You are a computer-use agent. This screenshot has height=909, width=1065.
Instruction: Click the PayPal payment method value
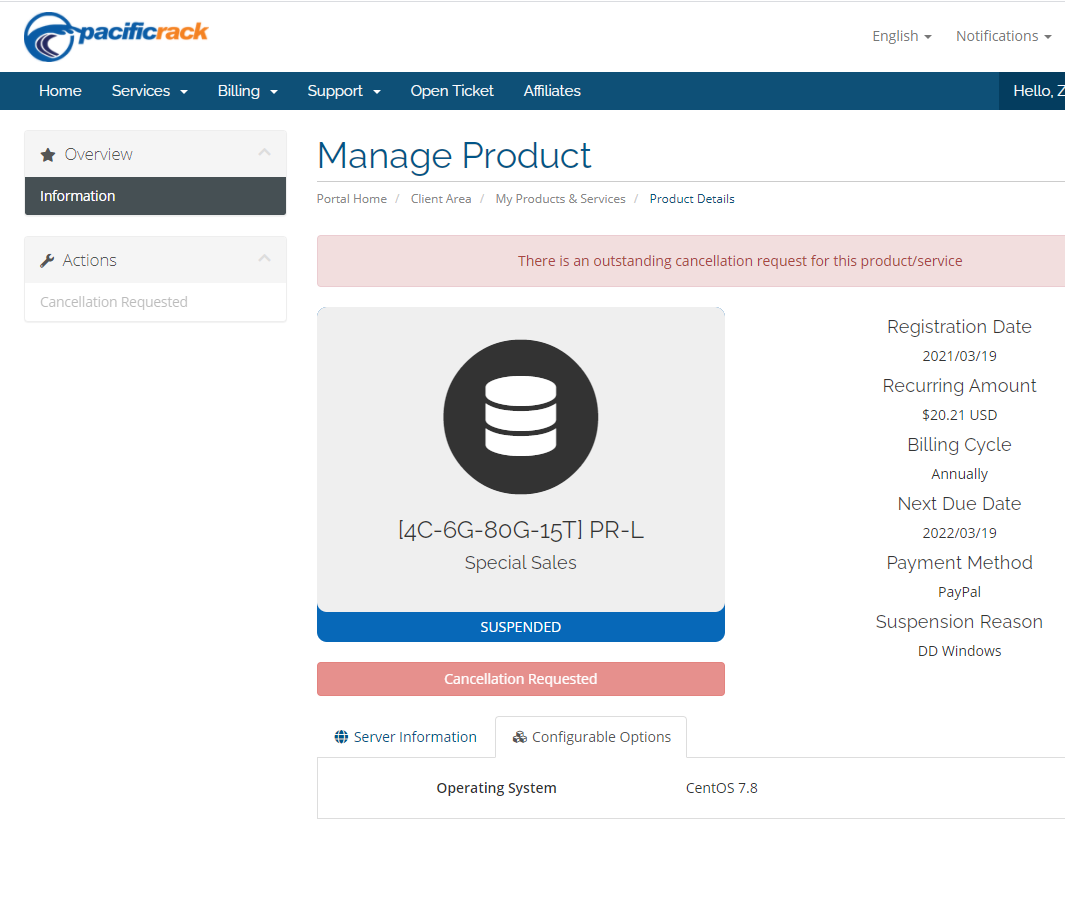coord(959,592)
